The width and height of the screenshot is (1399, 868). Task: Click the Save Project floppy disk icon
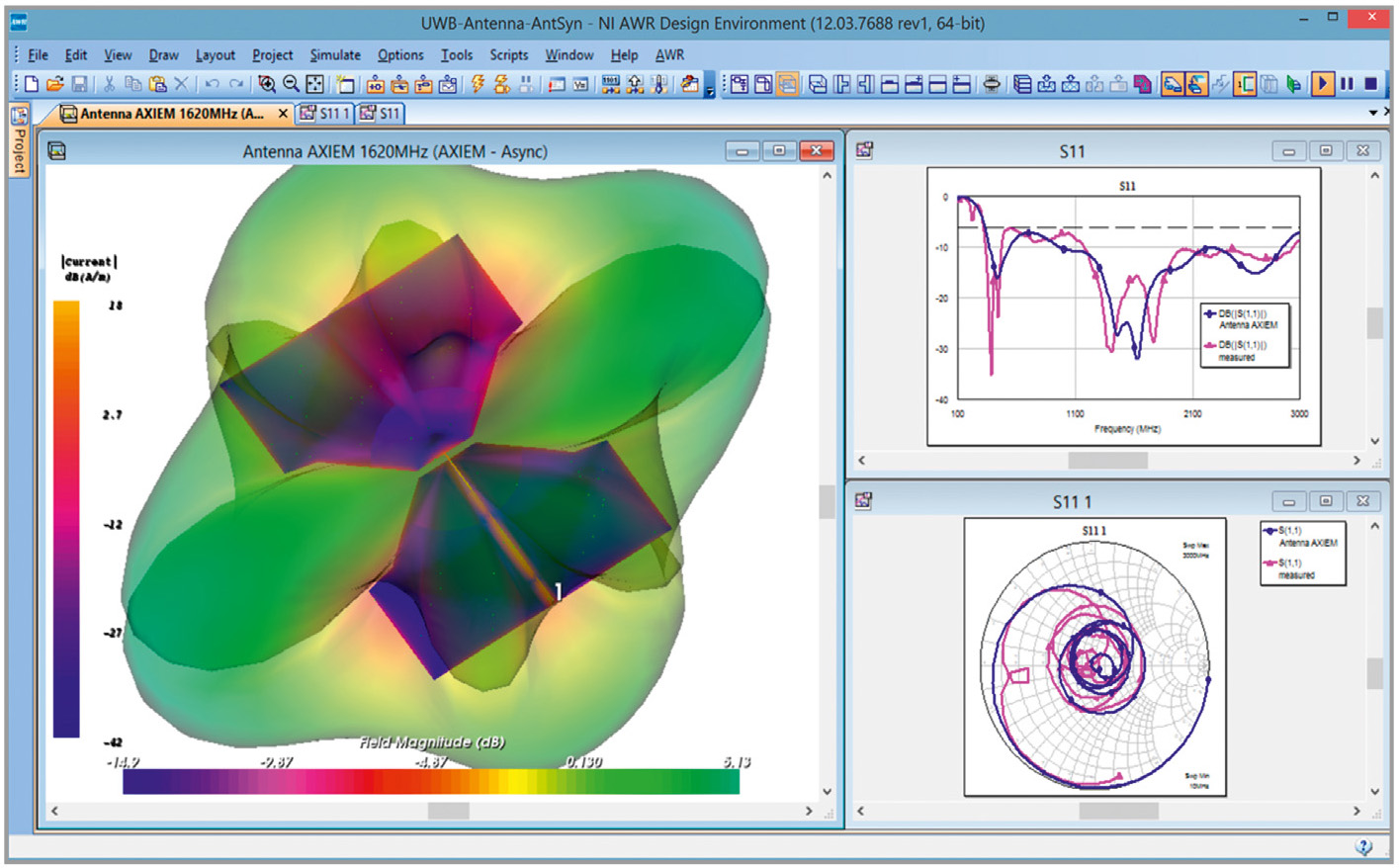click(80, 85)
